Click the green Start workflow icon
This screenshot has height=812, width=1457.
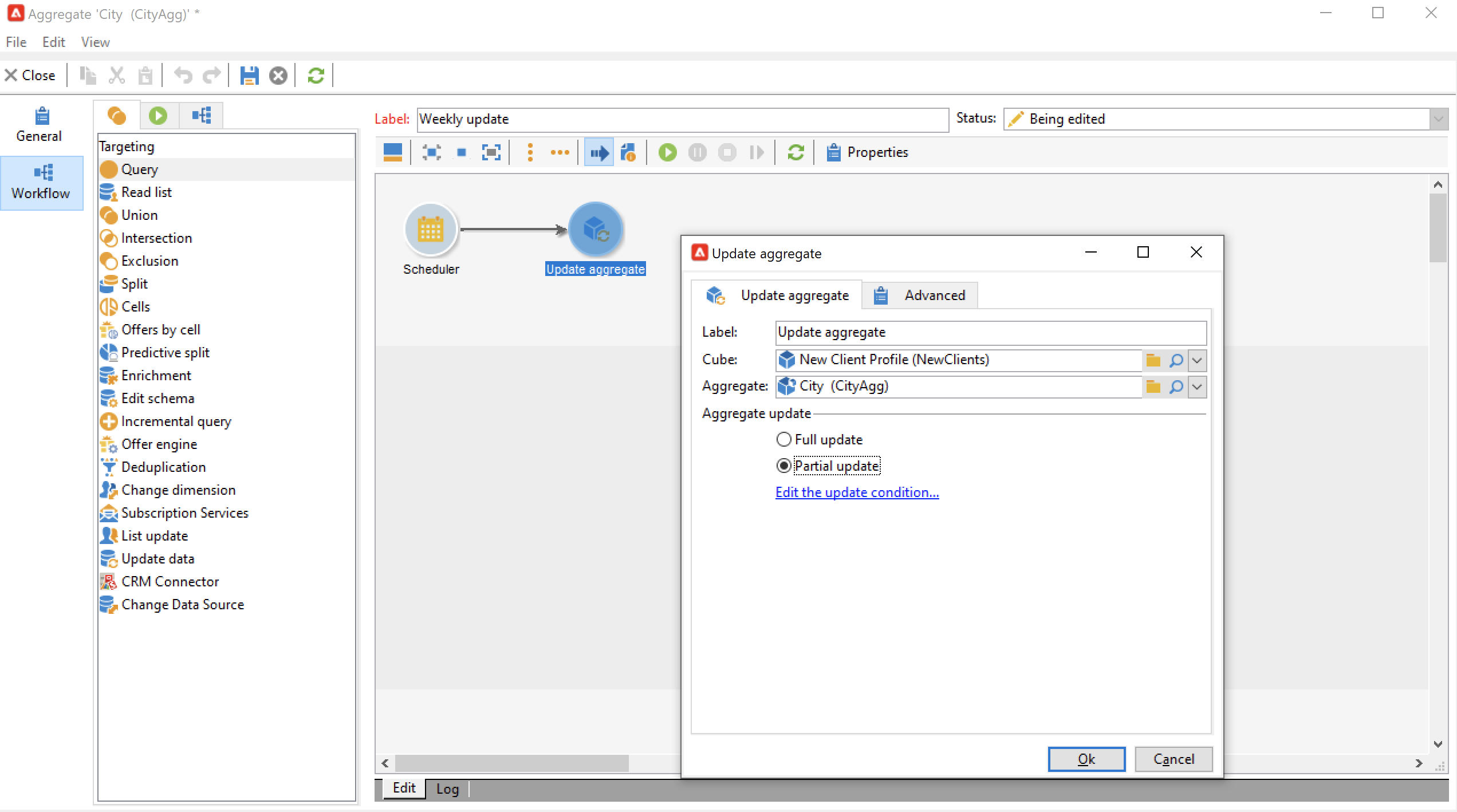coord(667,152)
